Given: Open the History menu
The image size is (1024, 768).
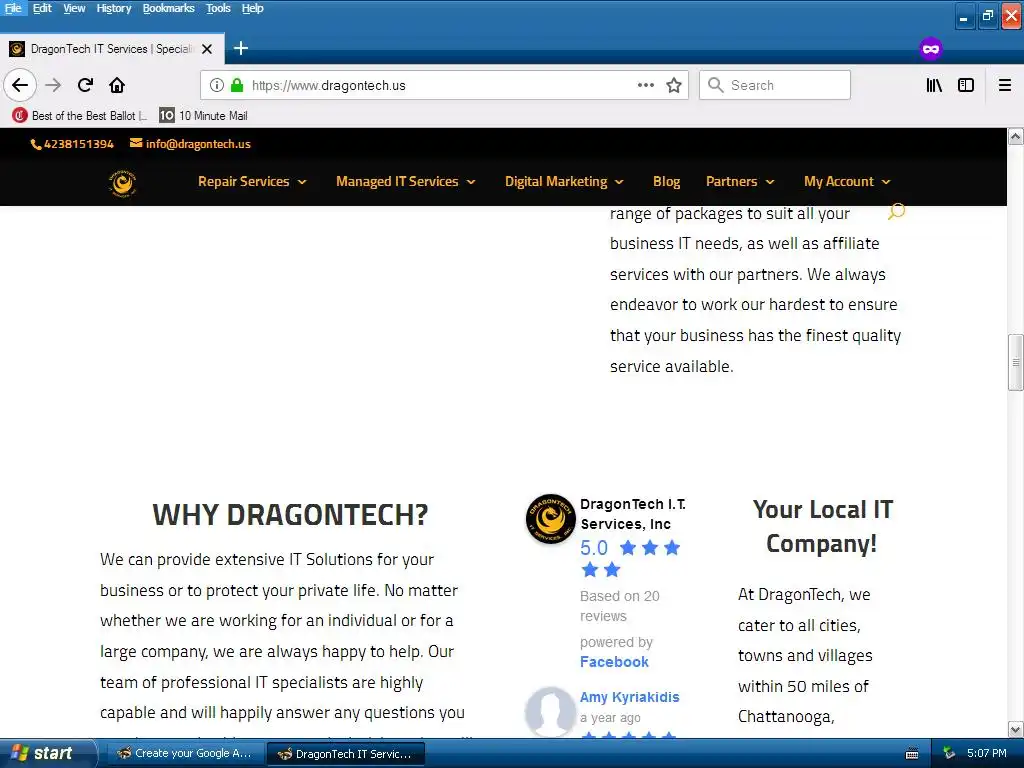Looking at the screenshot, I should point(114,8).
